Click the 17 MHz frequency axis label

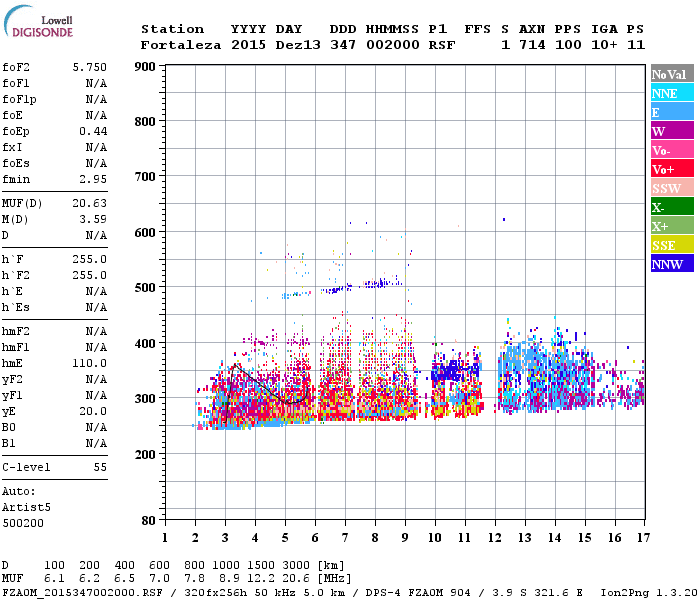tap(643, 538)
